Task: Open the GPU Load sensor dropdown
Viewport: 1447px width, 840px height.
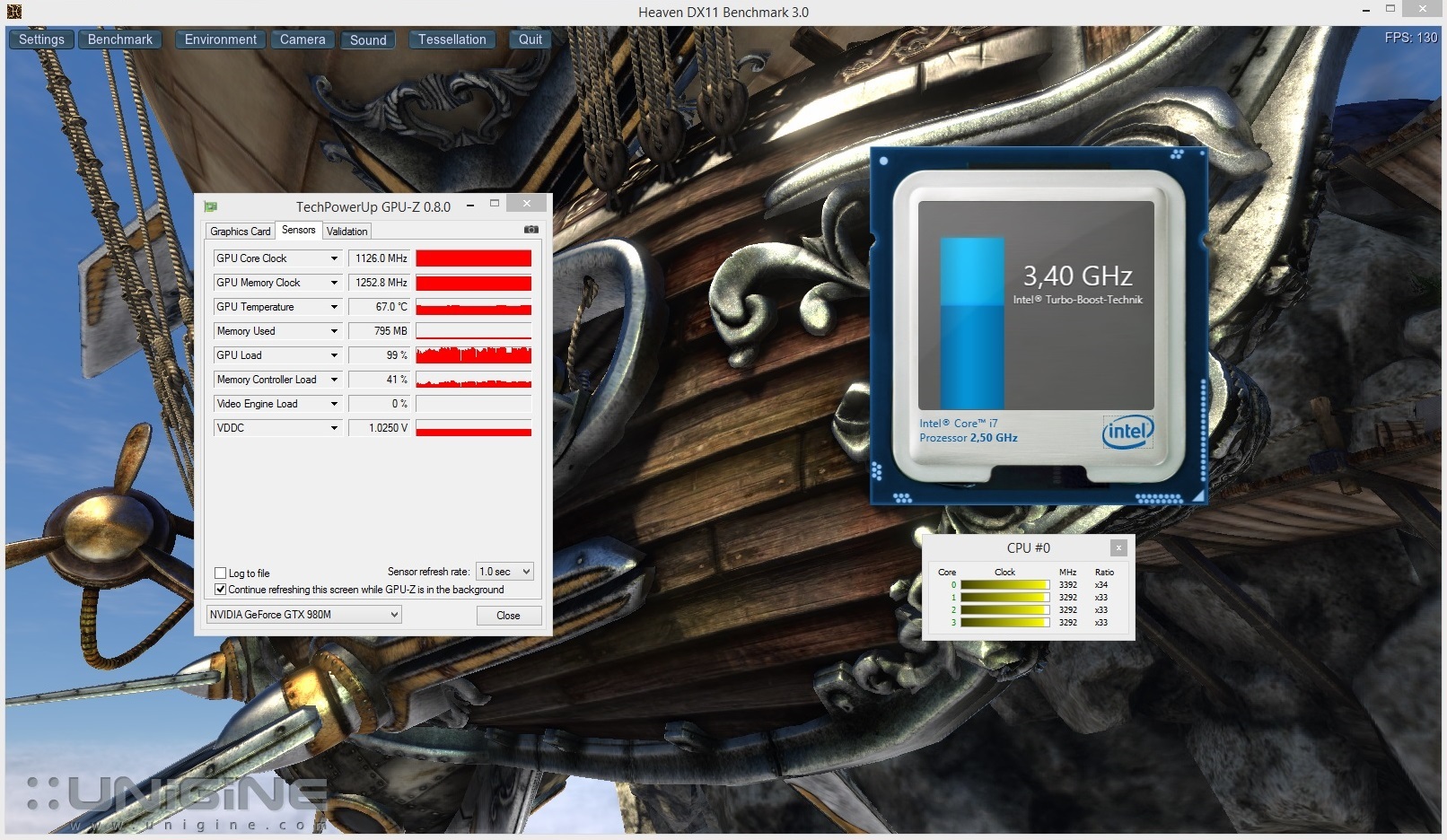Action: pos(334,355)
